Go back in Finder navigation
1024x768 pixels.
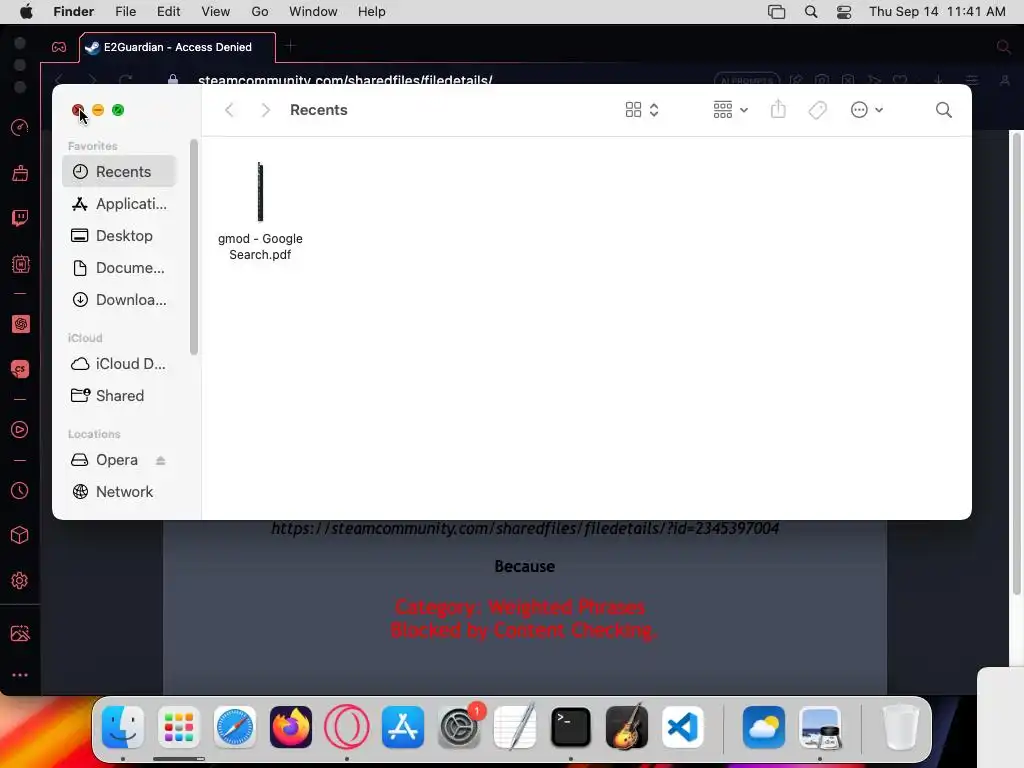coord(229,110)
